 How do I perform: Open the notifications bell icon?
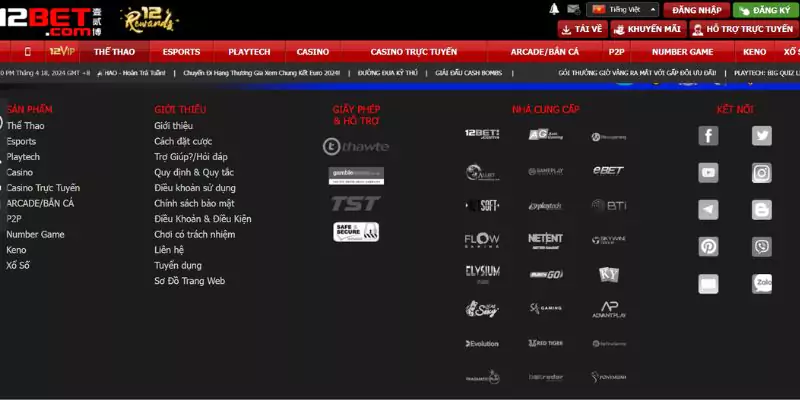pyautogui.click(x=554, y=9)
